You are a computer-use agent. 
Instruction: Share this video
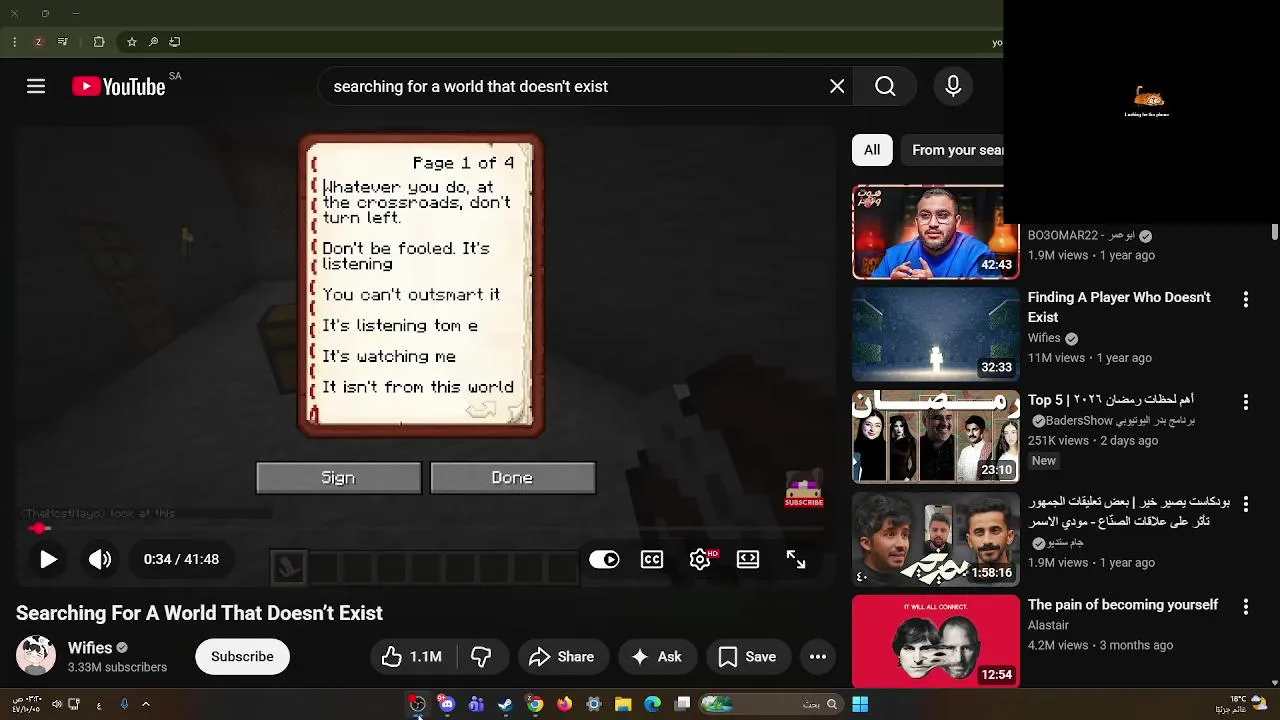563,657
